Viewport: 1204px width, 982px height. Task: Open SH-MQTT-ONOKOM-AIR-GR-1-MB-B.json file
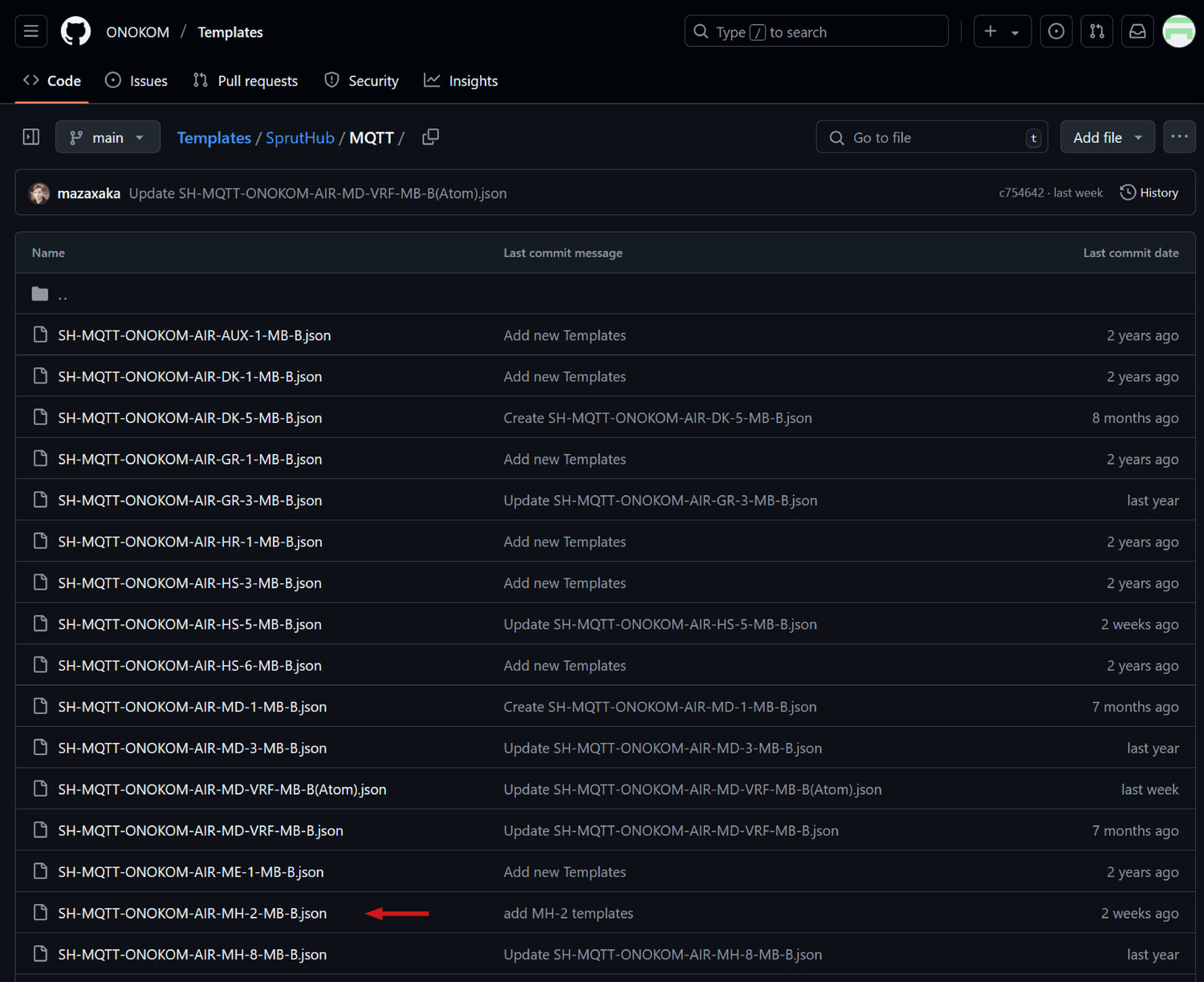tap(190, 459)
